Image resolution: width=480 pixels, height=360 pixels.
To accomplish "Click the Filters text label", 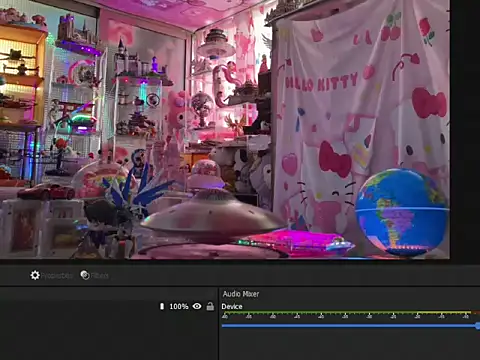I will click(x=100, y=276).
